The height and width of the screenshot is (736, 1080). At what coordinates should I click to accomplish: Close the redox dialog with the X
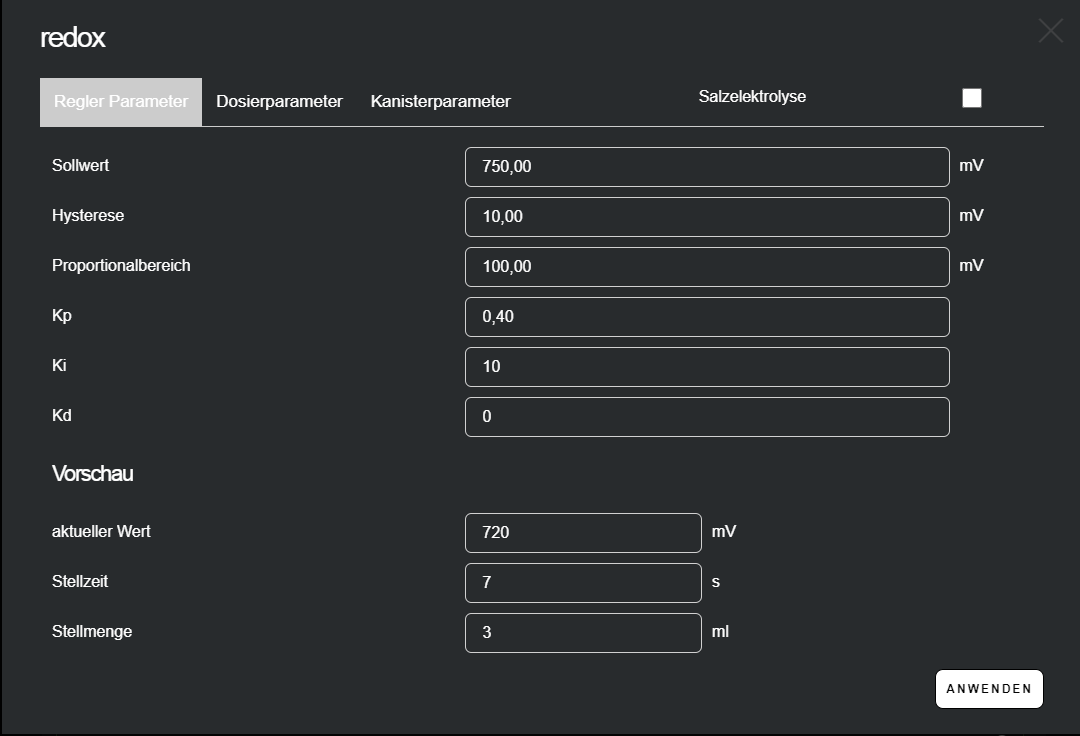[1050, 31]
